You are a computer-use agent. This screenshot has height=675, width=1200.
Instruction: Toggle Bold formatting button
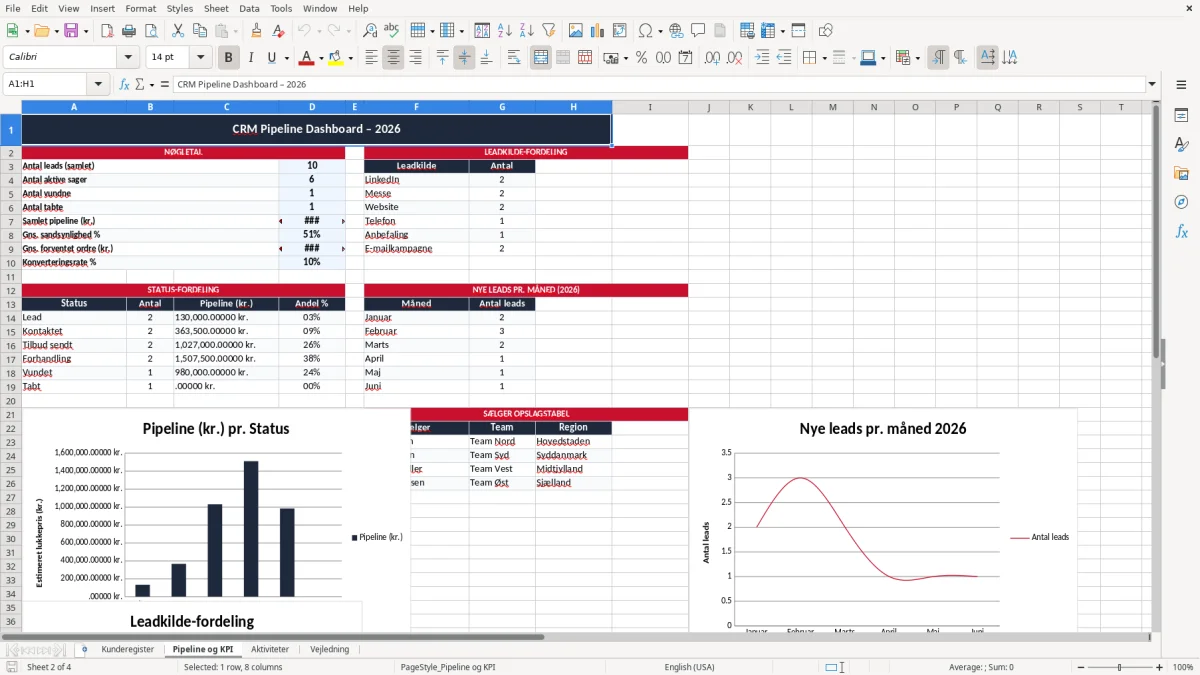click(x=229, y=58)
